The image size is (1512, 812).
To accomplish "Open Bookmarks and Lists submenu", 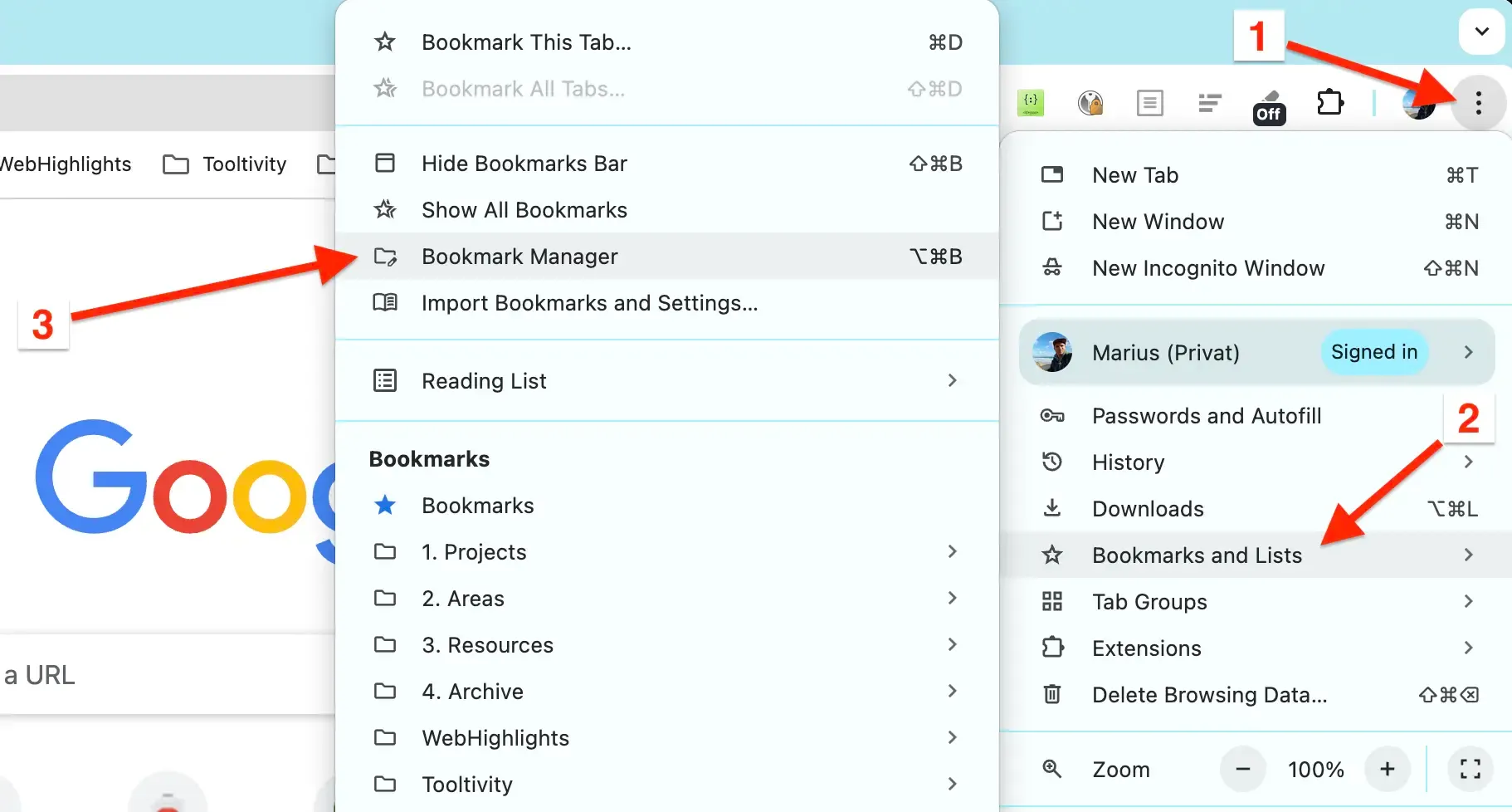I will (1256, 555).
